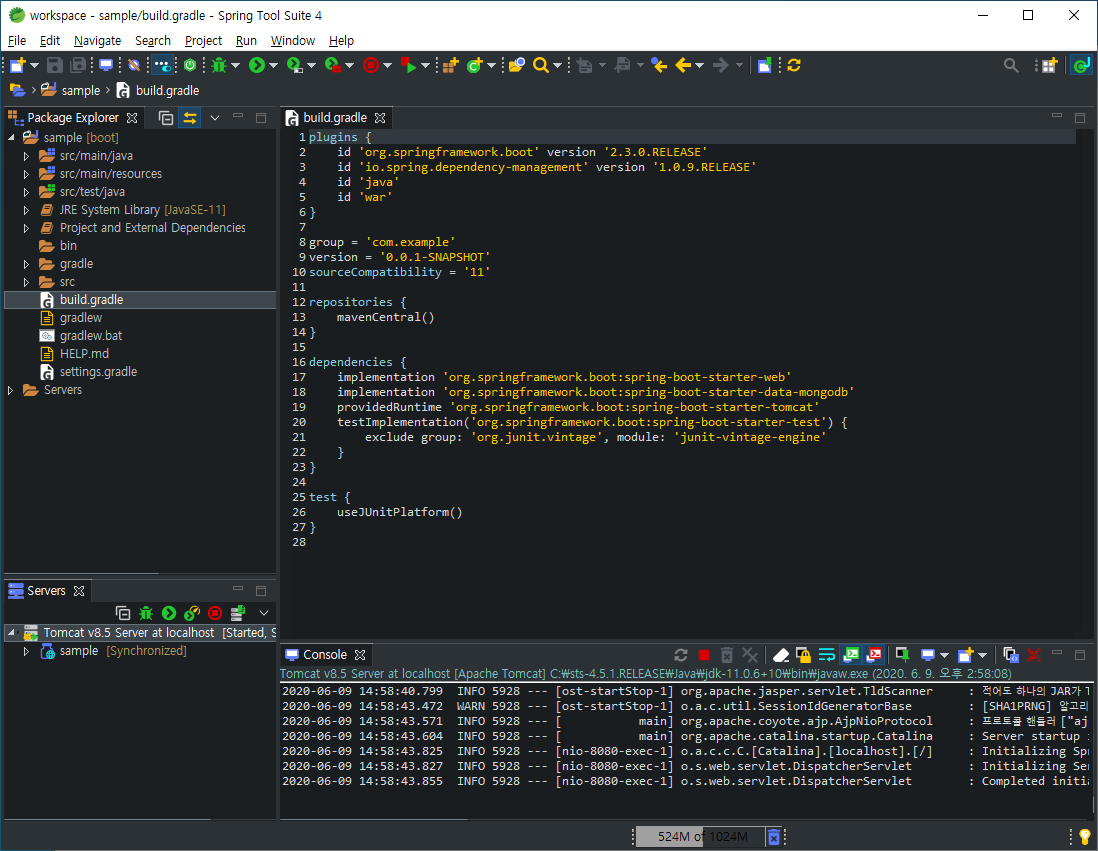Minimize the Servers view panel

pyautogui.click(x=238, y=590)
